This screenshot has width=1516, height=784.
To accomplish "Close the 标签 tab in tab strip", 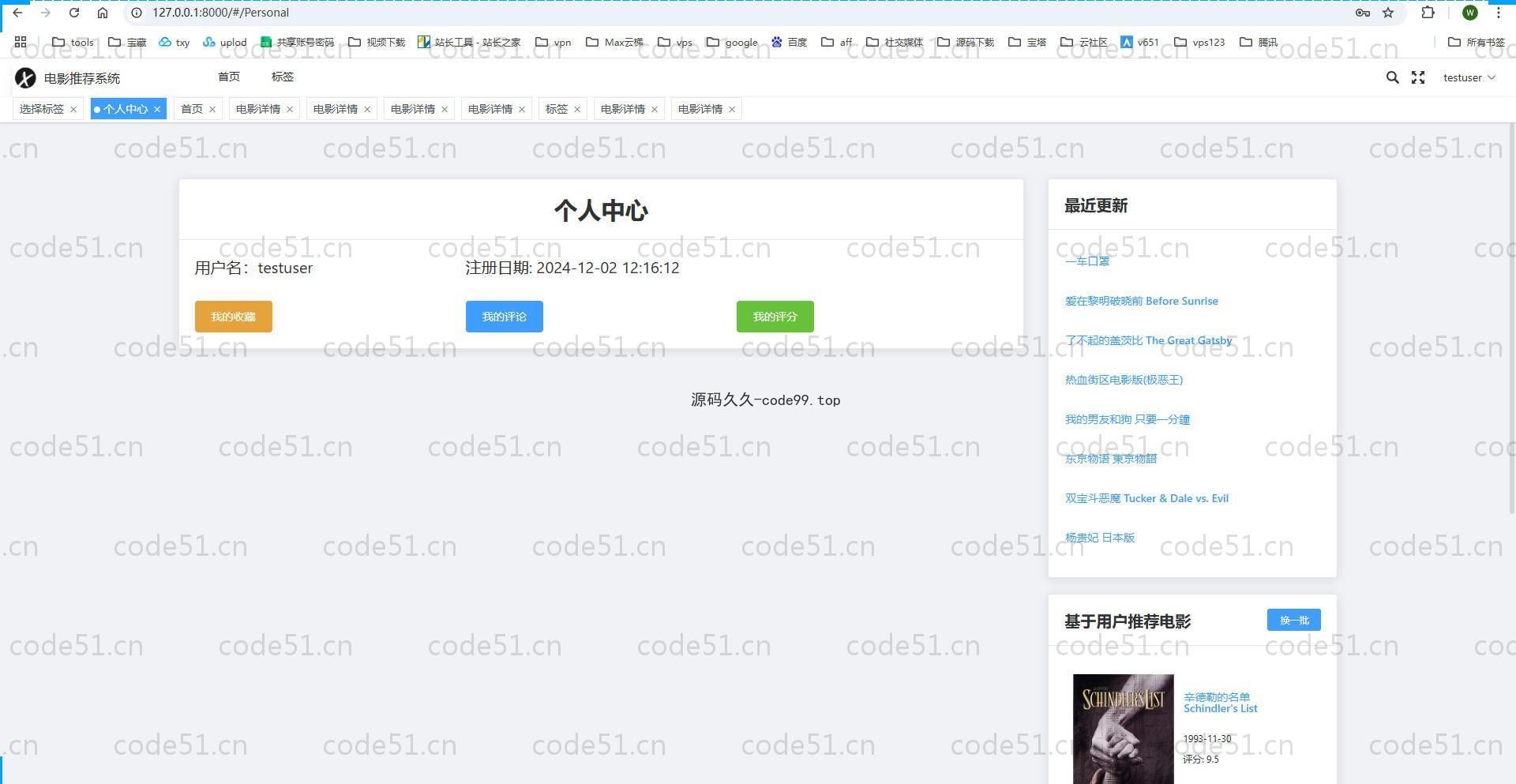I will [x=577, y=110].
